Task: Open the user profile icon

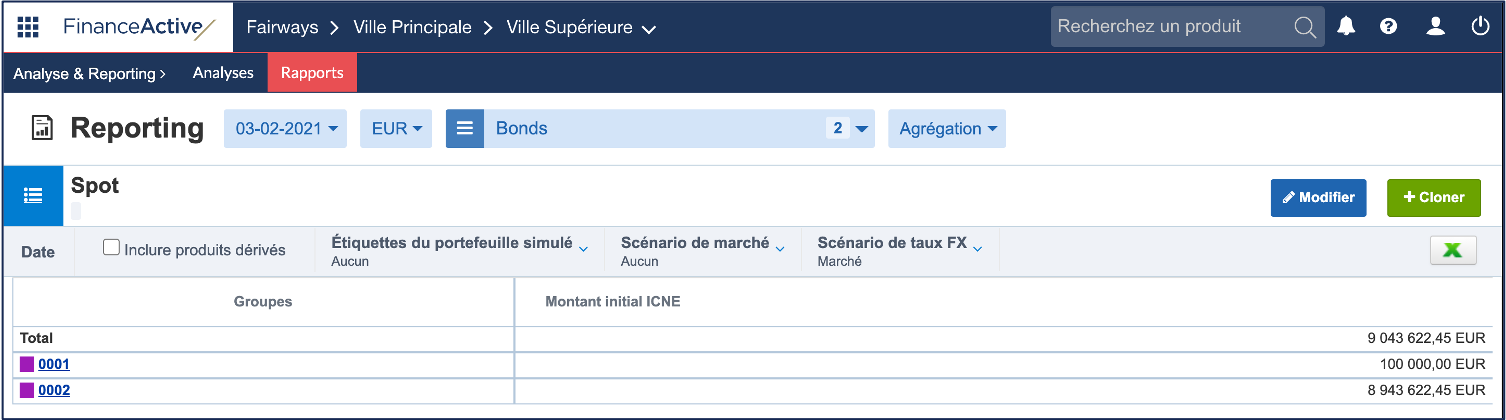Action: click(1436, 27)
